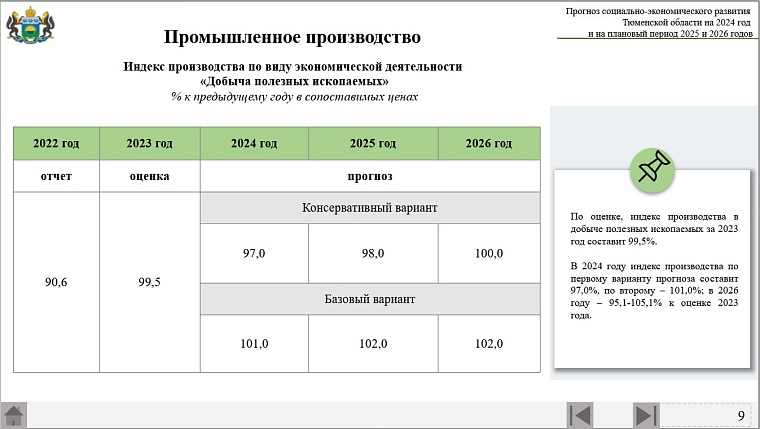Viewport: 760px width, 429px height.
Task: Click the 2026 base value 102,0
Action: pos(489,344)
